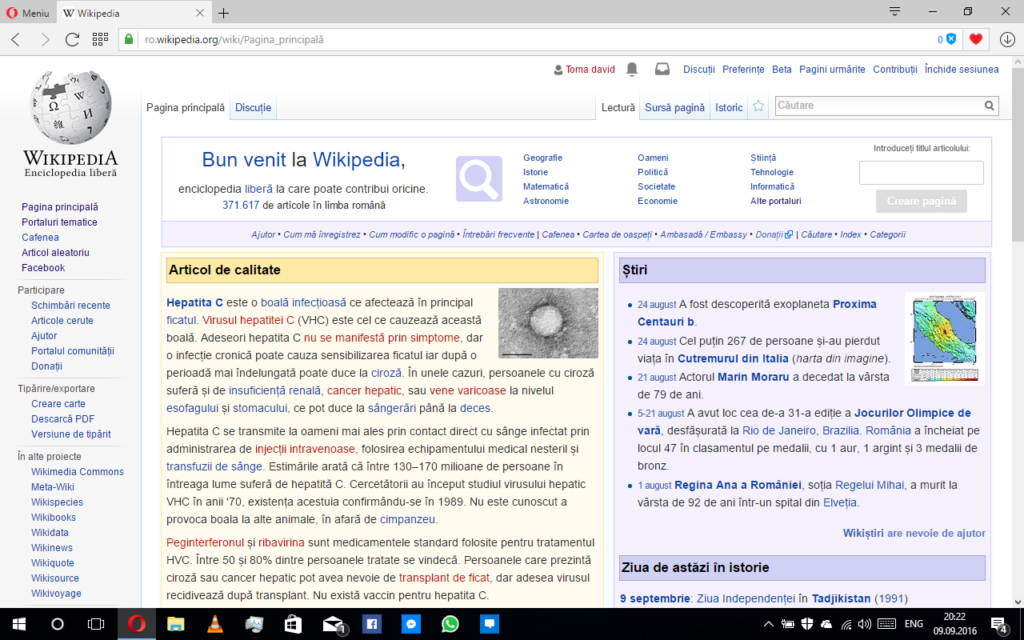Open the Action Center notifications icon
This screenshot has width=1024, height=640.
point(999,624)
